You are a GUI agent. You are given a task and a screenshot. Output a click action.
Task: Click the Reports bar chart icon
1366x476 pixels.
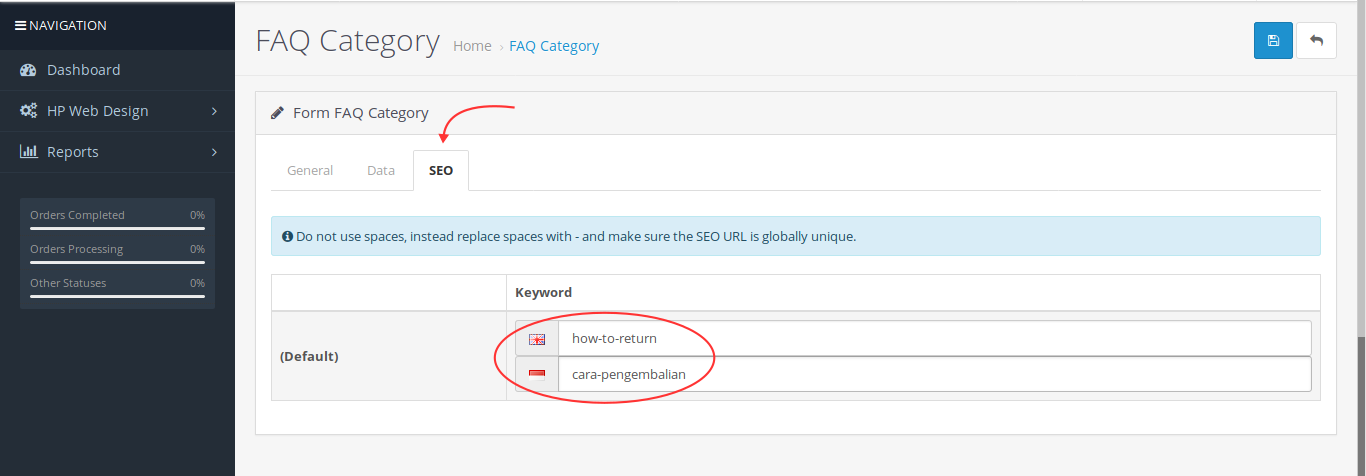click(28, 152)
